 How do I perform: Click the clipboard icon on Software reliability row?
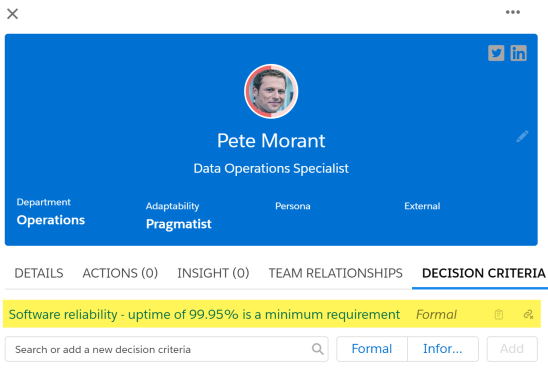[499, 315]
